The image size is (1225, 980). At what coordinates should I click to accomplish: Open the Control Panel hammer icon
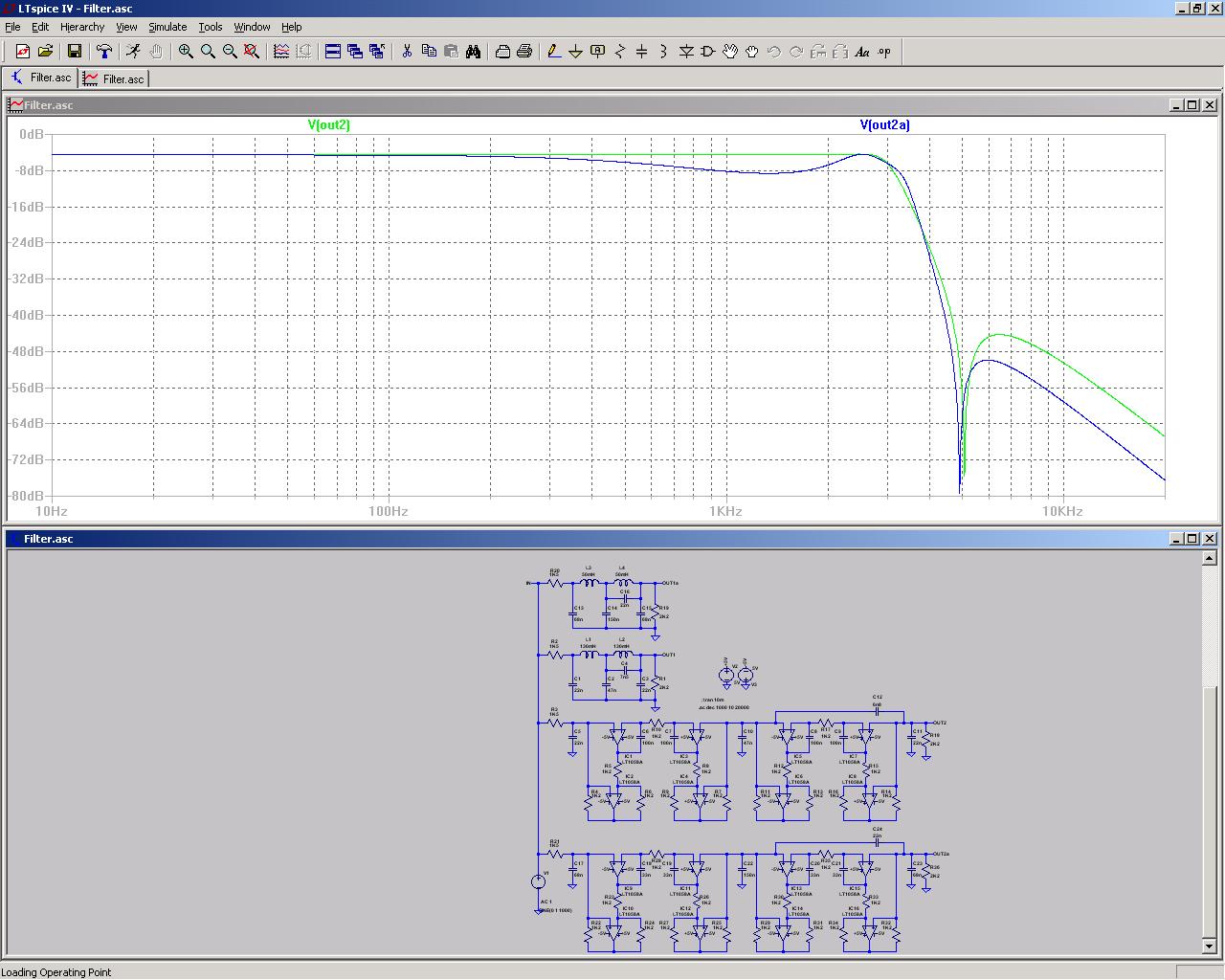point(104,52)
